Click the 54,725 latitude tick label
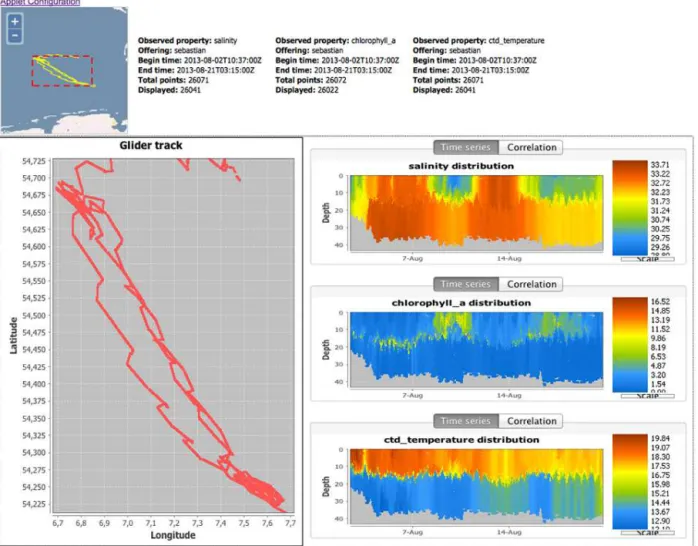The width and height of the screenshot is (698, 546). [34, 161]
